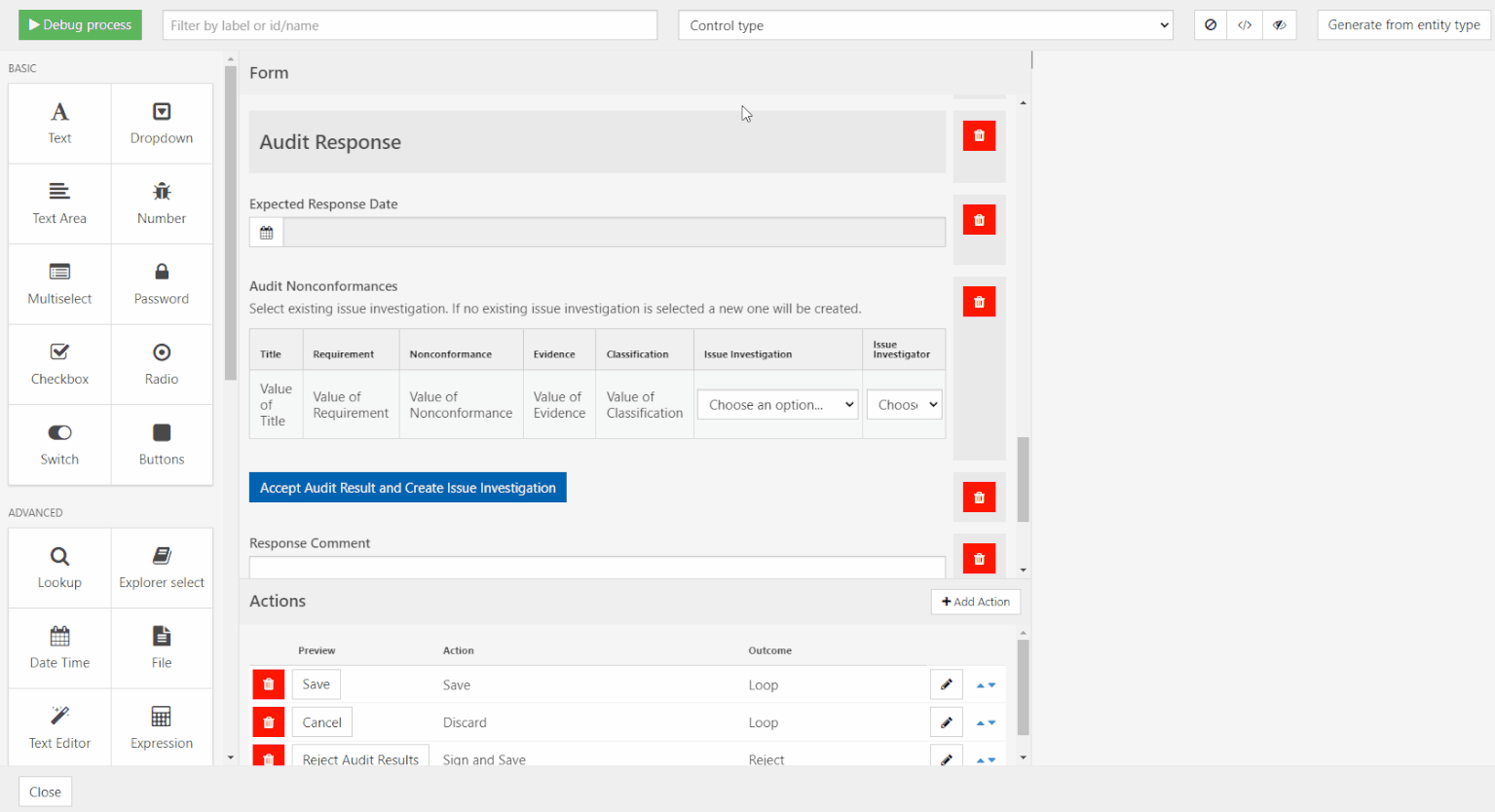Click the Add Action button
The image size is (1495, 812).
(975, 602)
